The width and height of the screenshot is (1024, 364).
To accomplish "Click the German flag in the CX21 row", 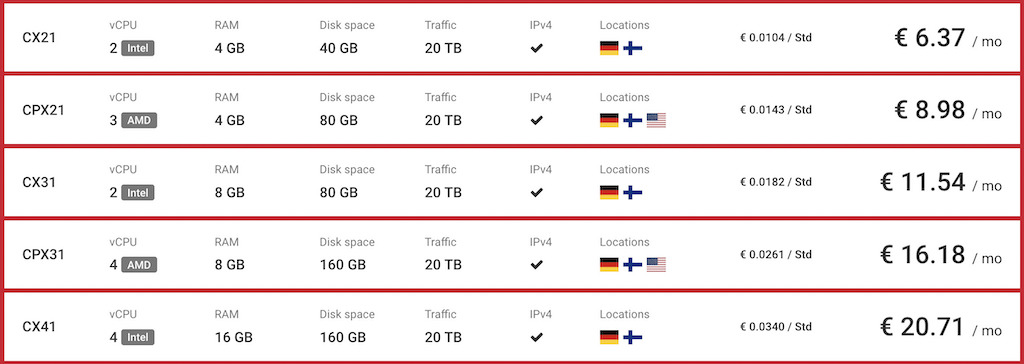I will click(x=609, y=48).
